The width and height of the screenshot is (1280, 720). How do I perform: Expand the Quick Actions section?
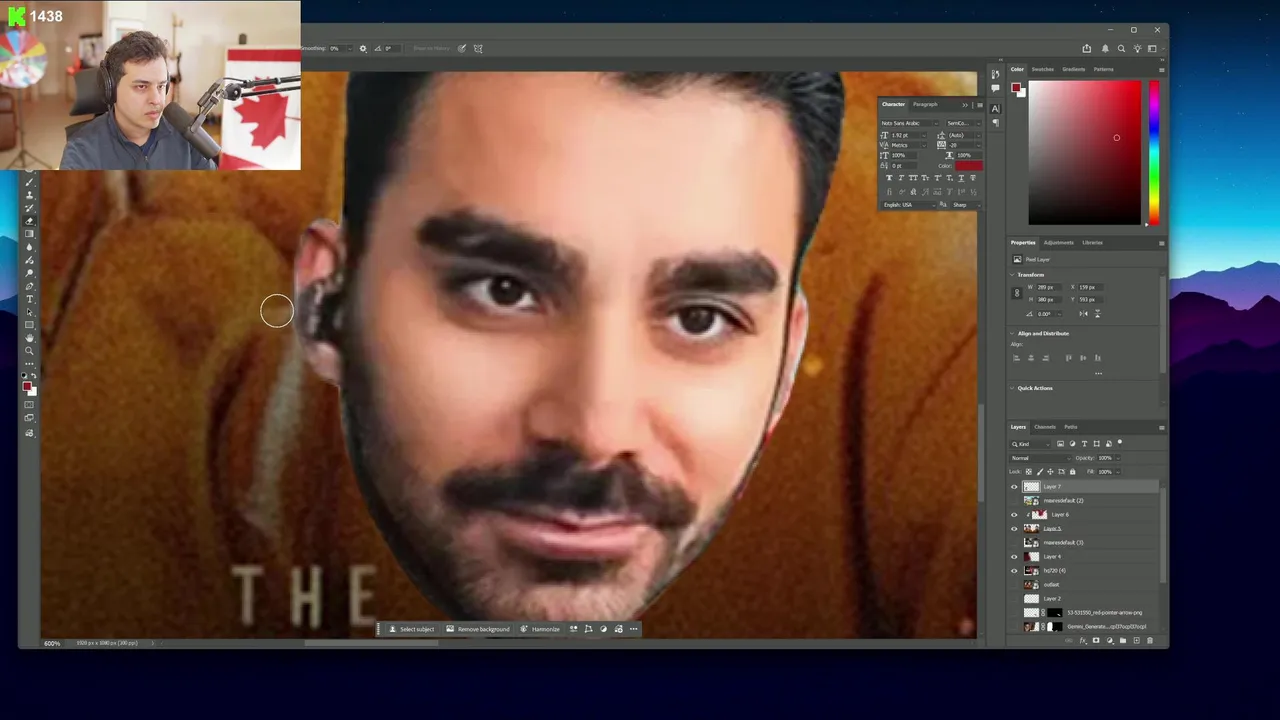[1012, 388]
